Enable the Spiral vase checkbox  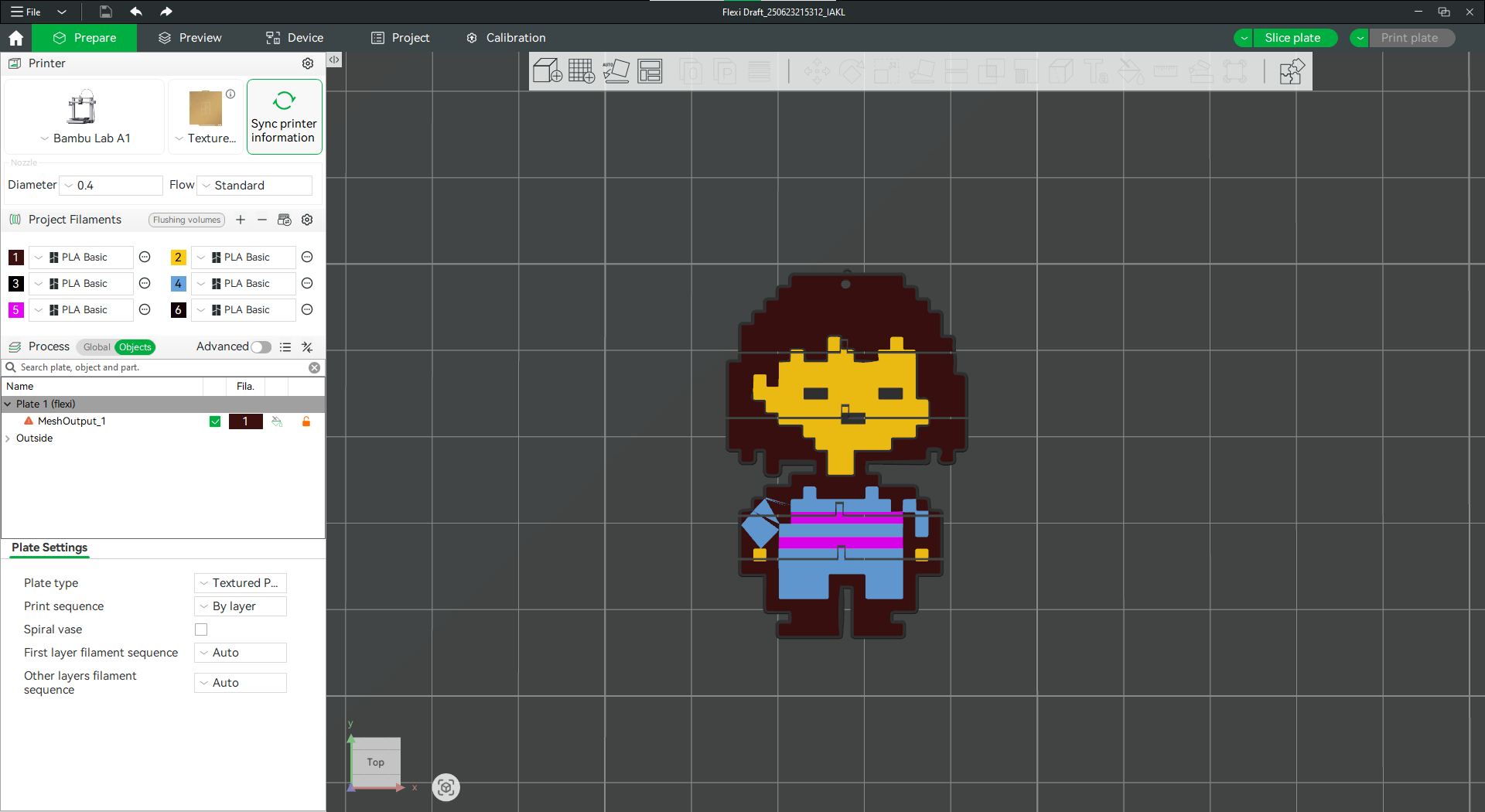201,629
